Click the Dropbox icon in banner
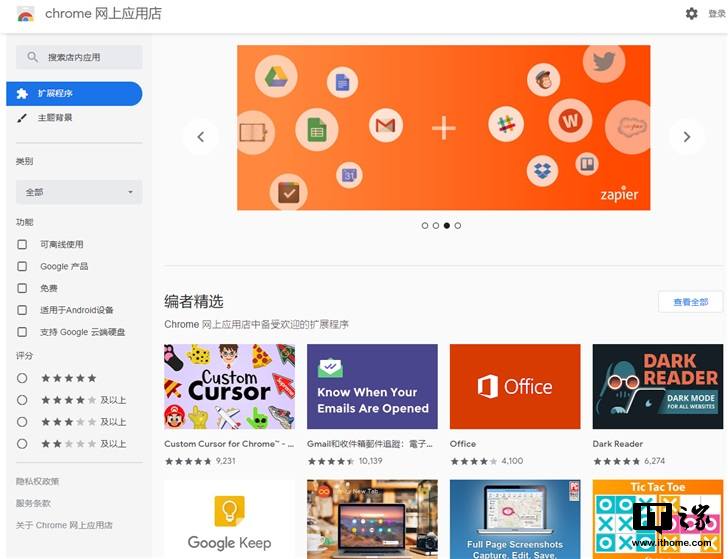This screenshot has height=559, width=728. point(542,171)
